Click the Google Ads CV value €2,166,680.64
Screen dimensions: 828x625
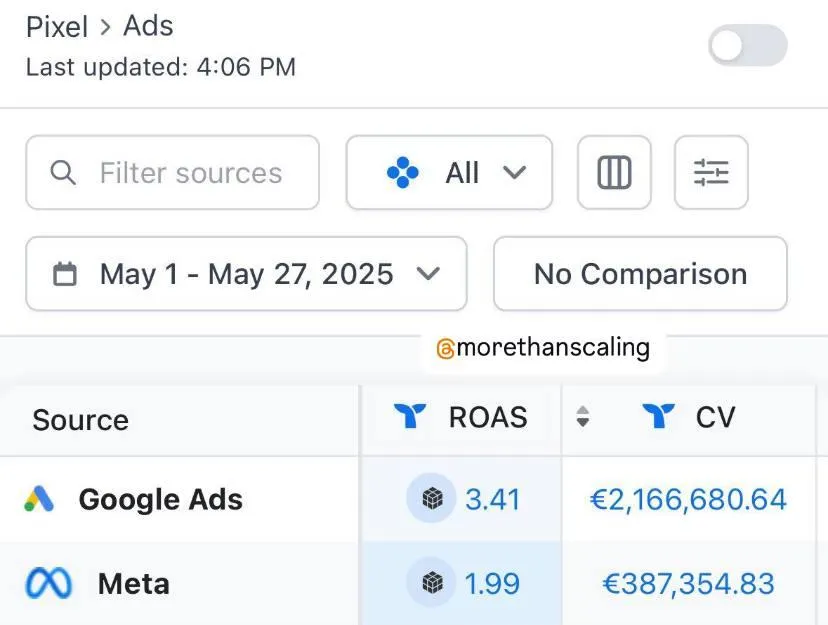tap(688, 499)
